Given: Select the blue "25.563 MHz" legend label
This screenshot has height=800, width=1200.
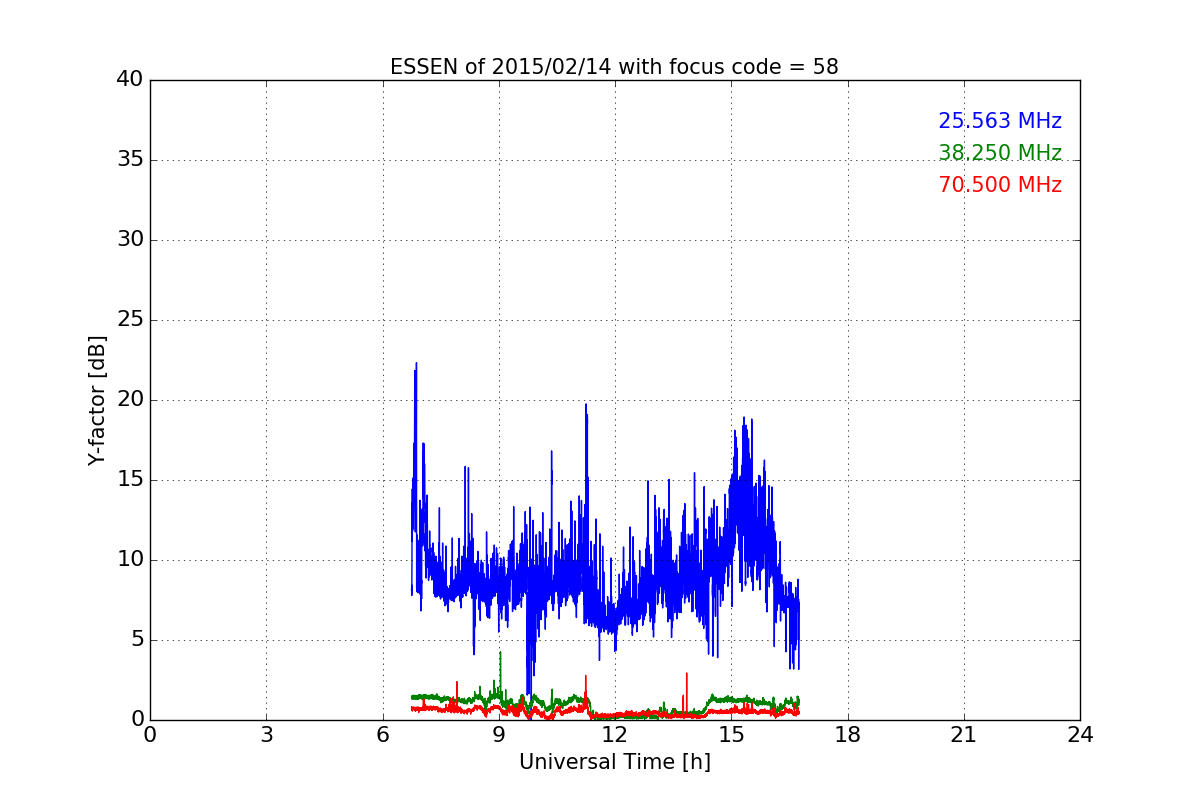Looking at the screenshot, I should [x=1000, y=121].
